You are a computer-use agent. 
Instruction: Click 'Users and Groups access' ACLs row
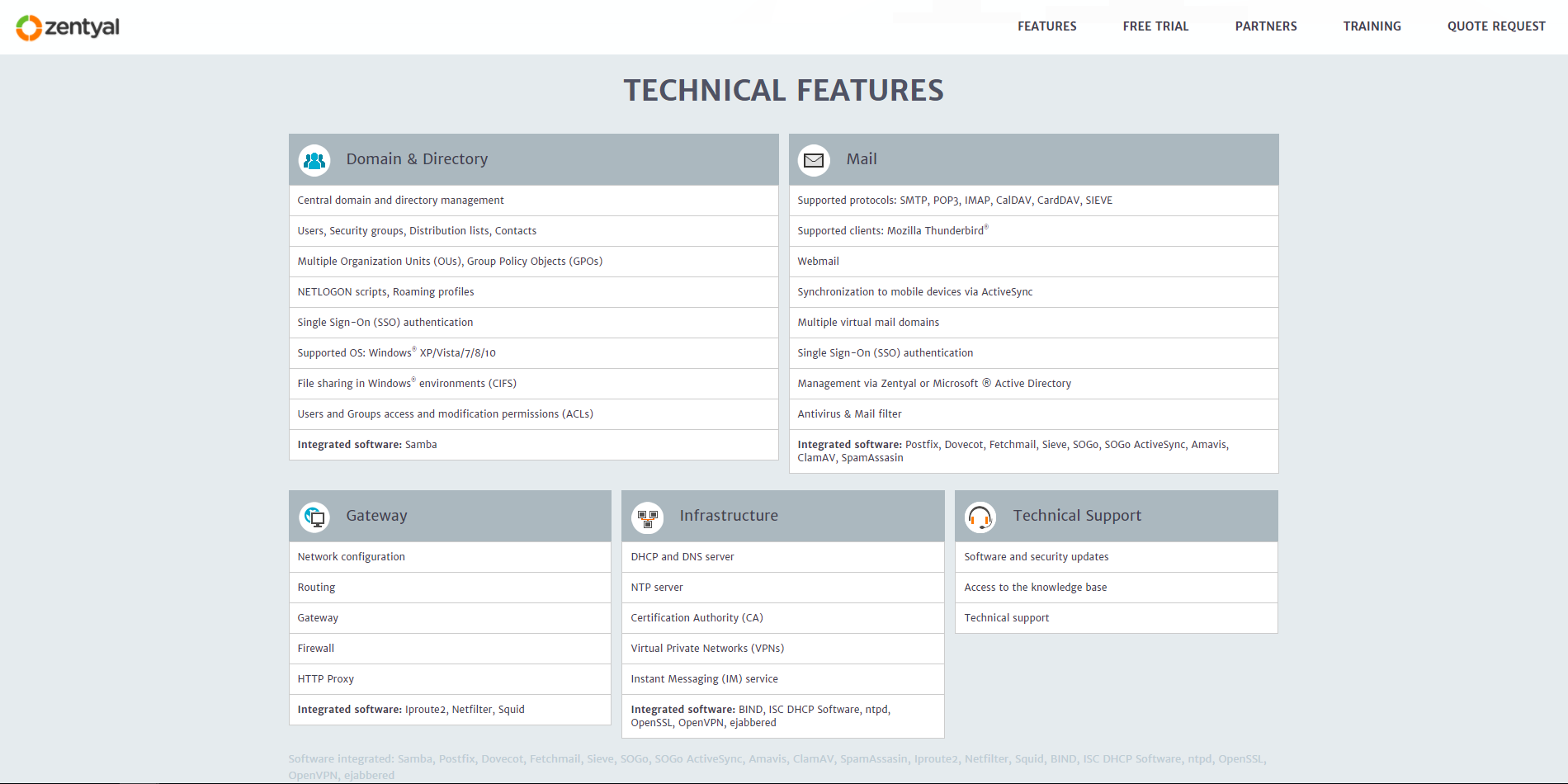tap(534, 414)
